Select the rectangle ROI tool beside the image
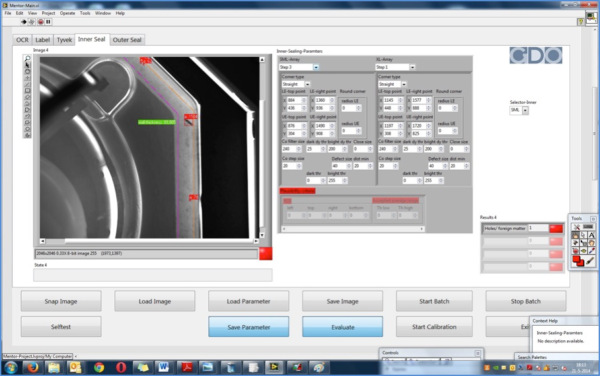 coord(27,91)
